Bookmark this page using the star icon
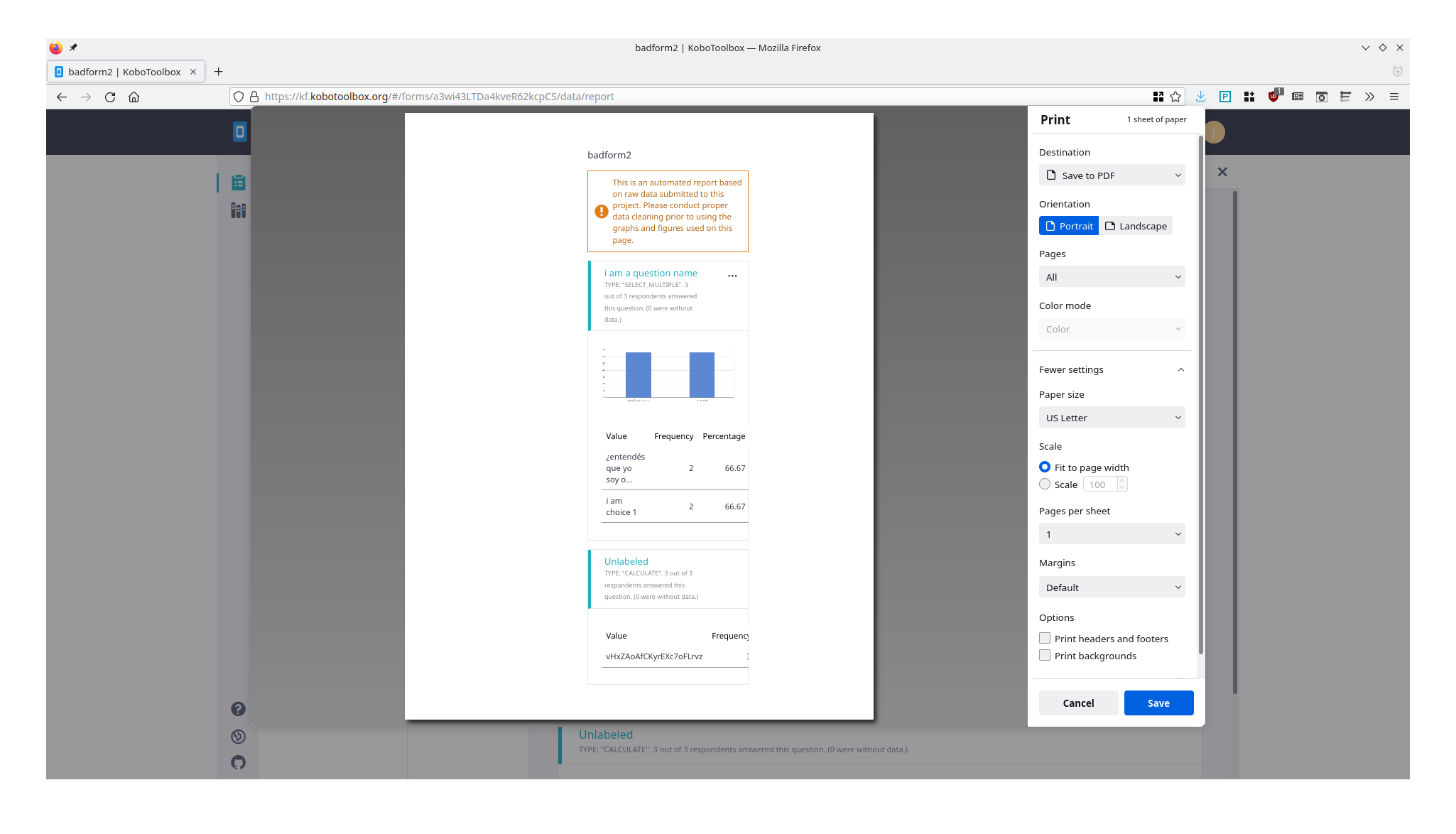 [1175, 97]
